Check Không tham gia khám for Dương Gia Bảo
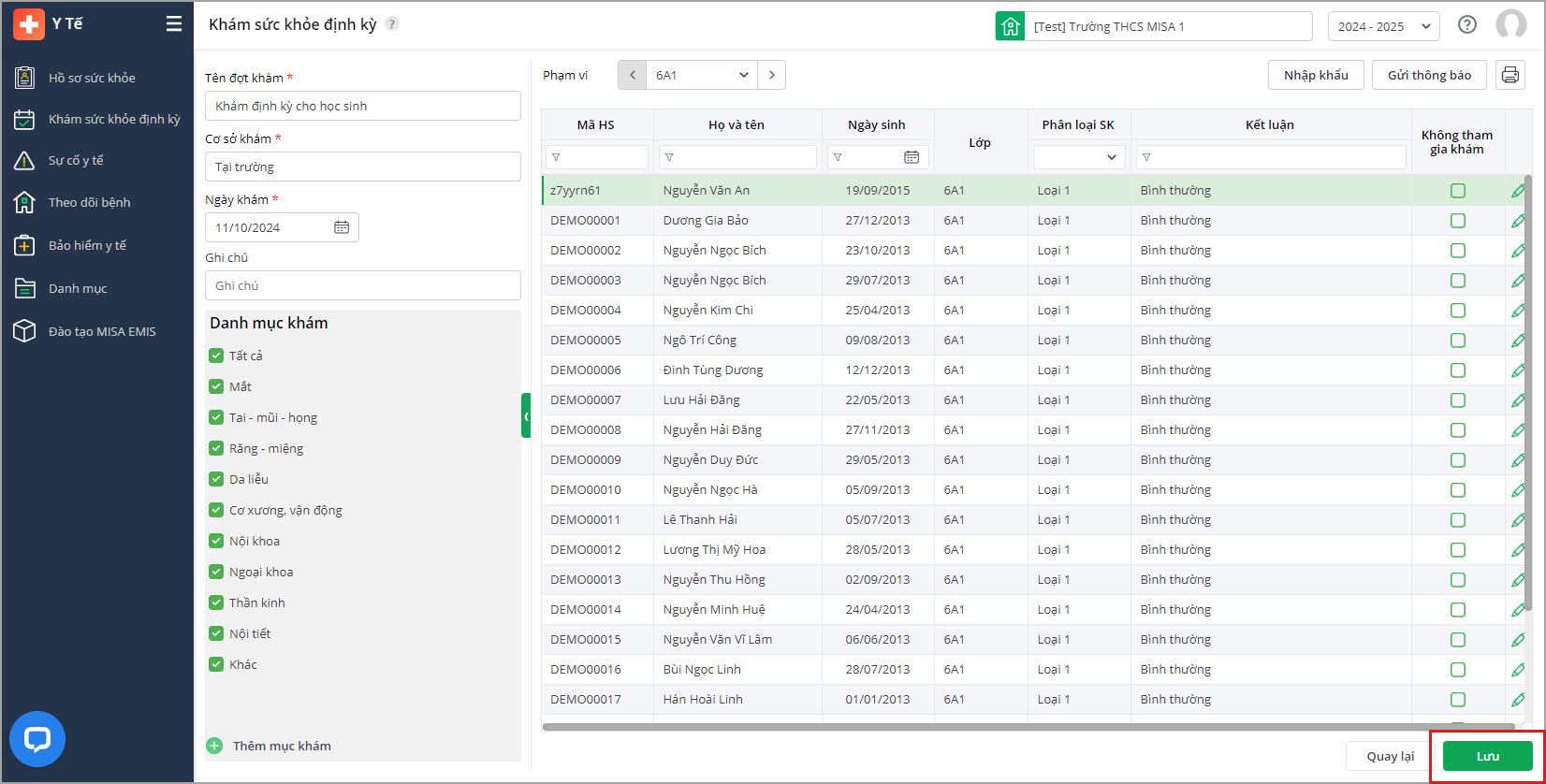 click(1457, 221)
